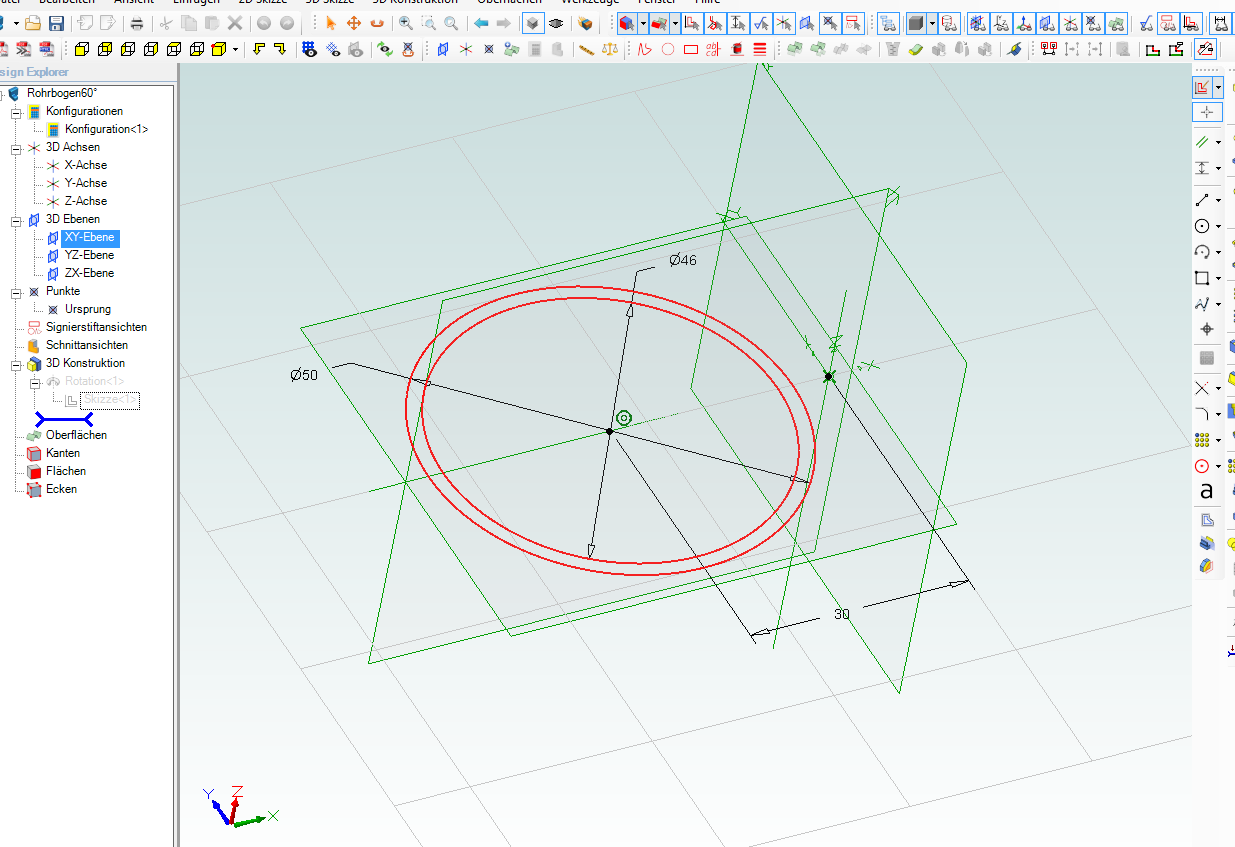
Task: Select the Circle tool in right toolbar
Action: (x=1203, y=226)
